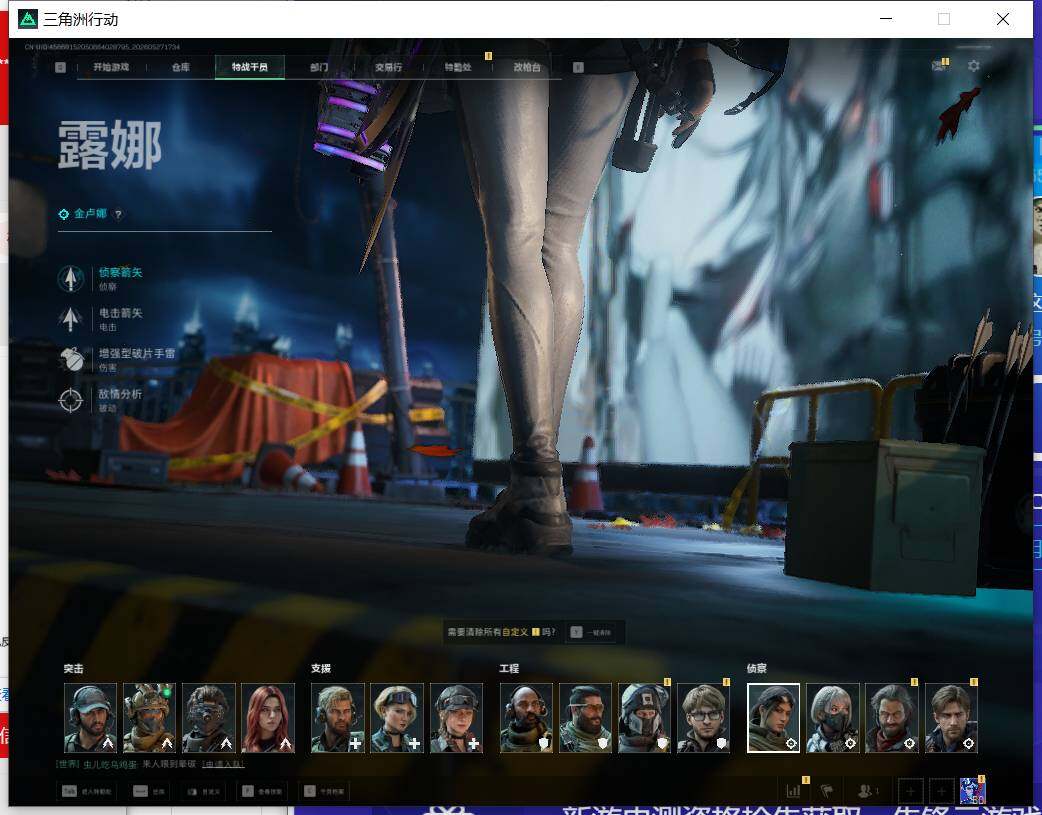Click the 工程 class label

[510, 669]
